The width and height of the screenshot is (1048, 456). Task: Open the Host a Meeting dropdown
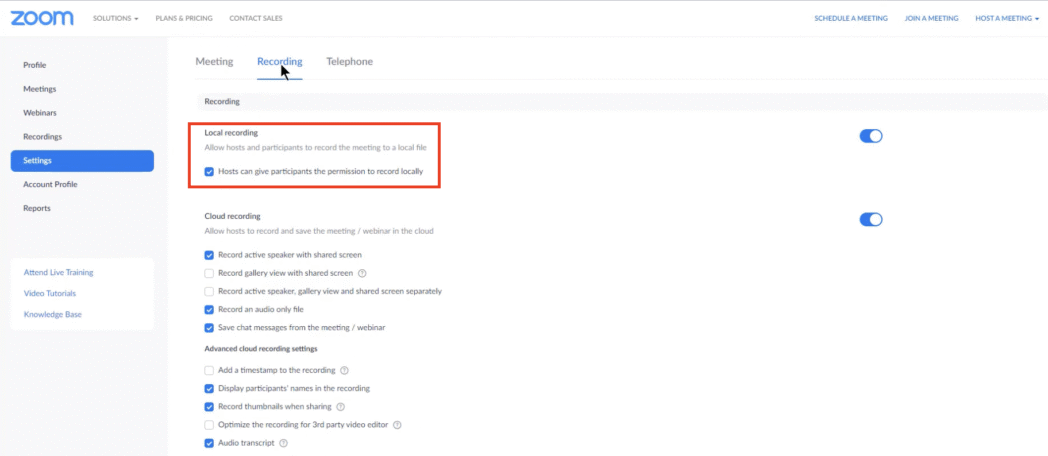(x=1007, y=18)
